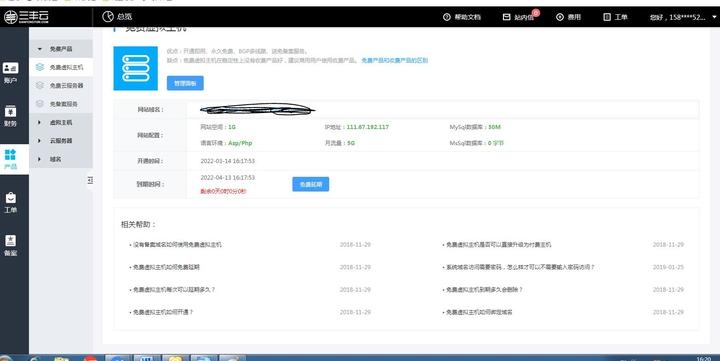720x361 pixels.
Task: Click the 免费延期 blue button
Action: click(310, 184)
